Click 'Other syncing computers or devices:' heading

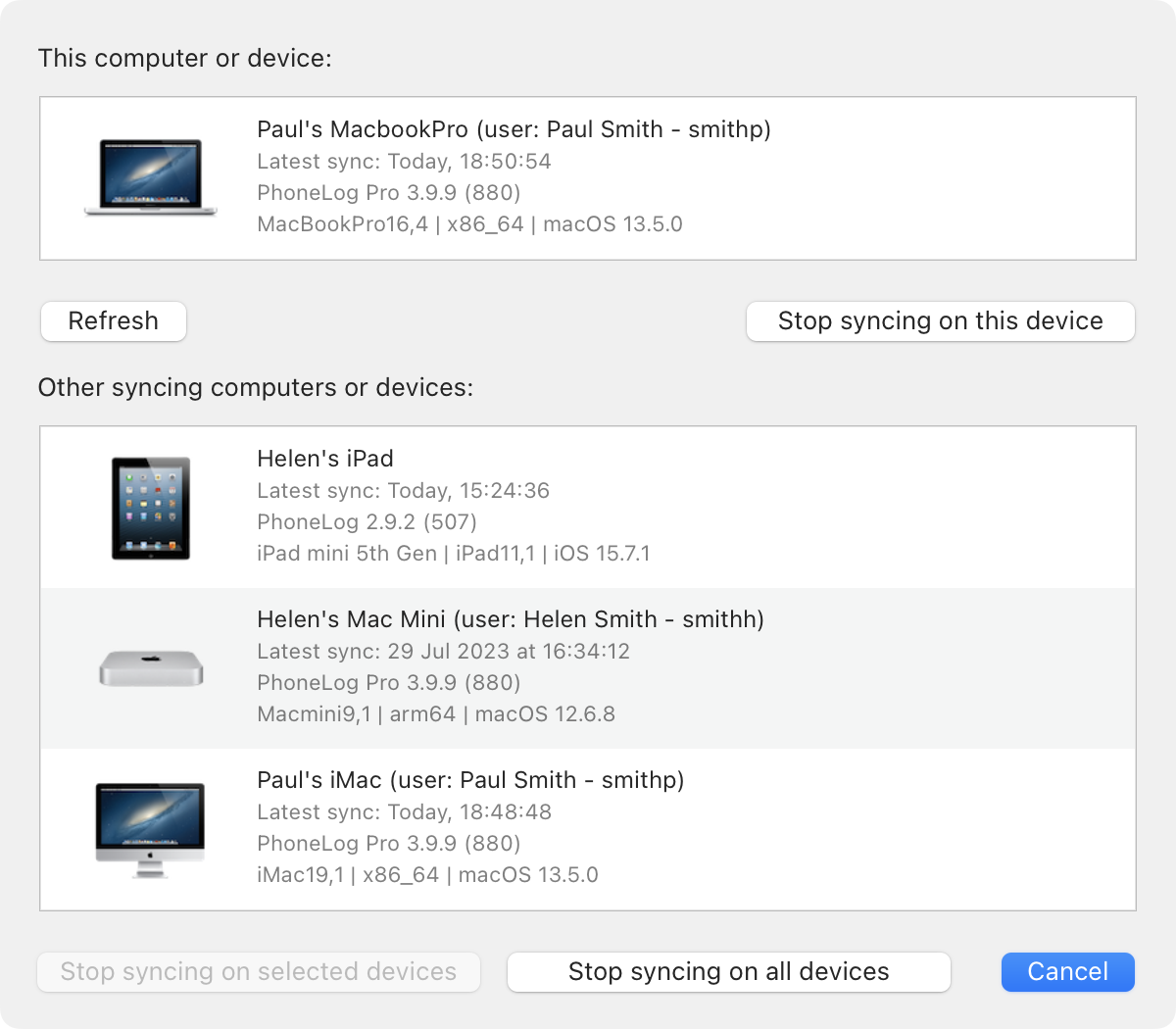tap(256, 388)
